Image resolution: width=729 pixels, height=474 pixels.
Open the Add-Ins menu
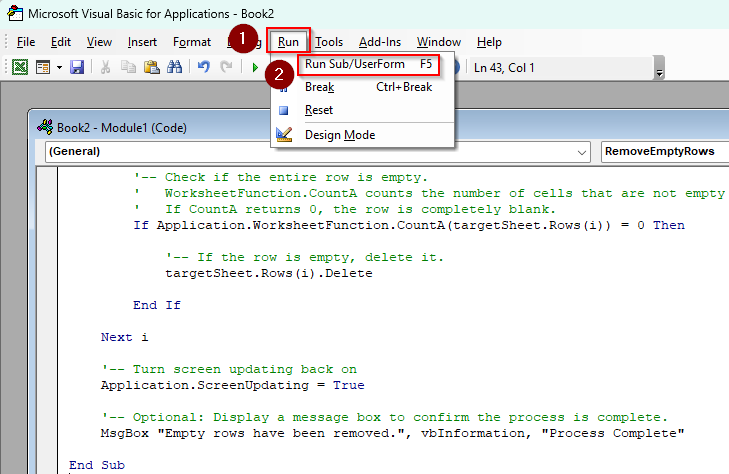380,42
